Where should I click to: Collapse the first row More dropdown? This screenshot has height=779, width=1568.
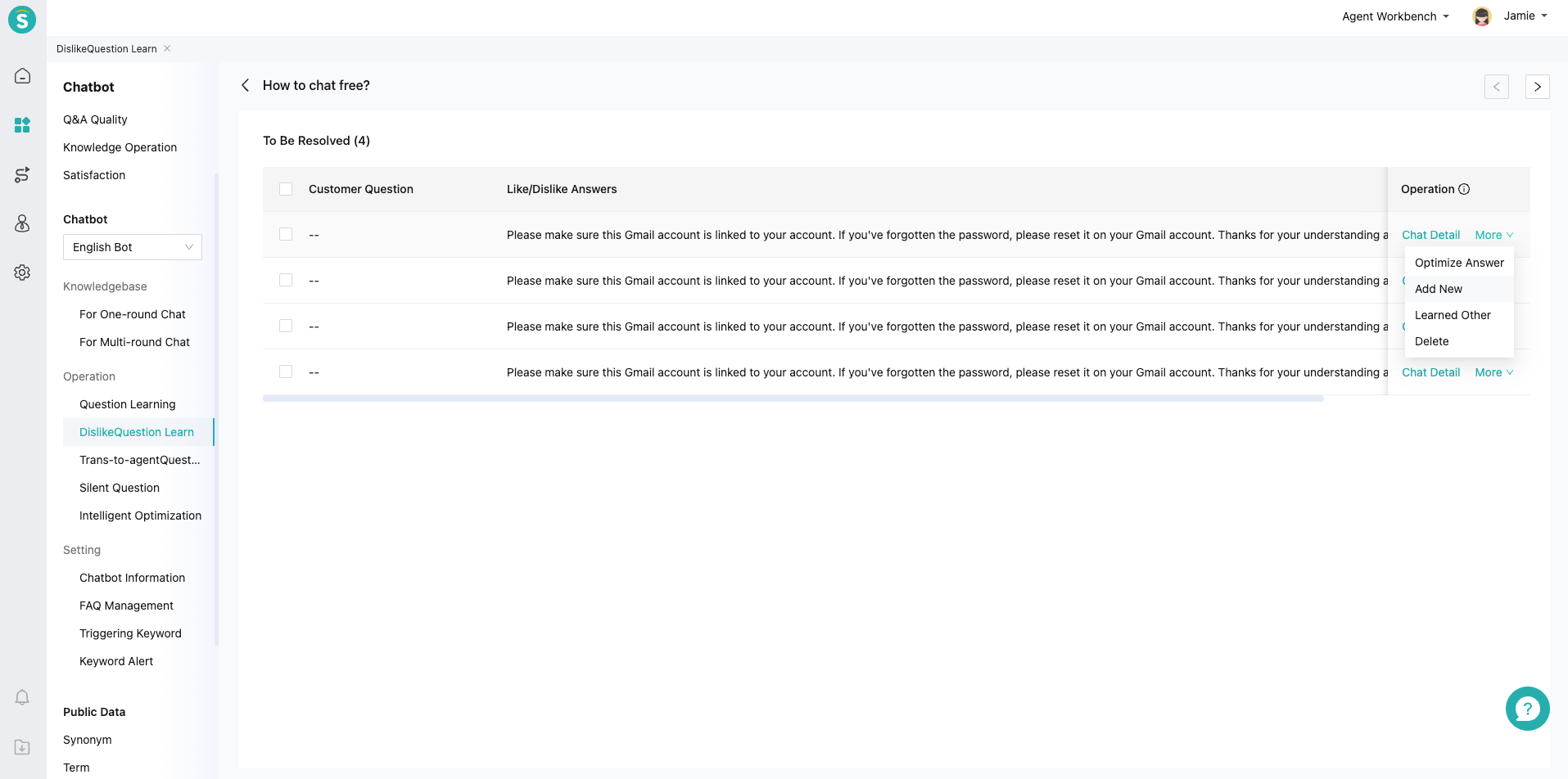coord(1494,235)
